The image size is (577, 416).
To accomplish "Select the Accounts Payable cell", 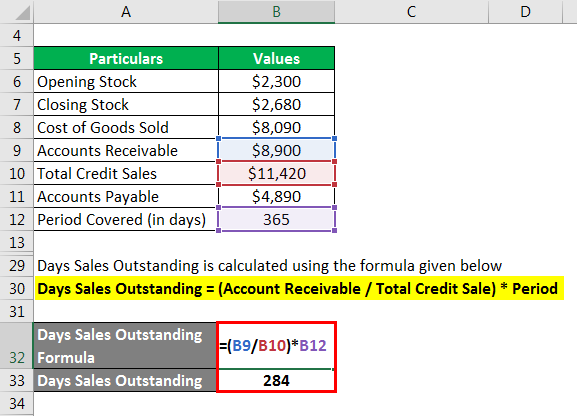I will [126, 197].
